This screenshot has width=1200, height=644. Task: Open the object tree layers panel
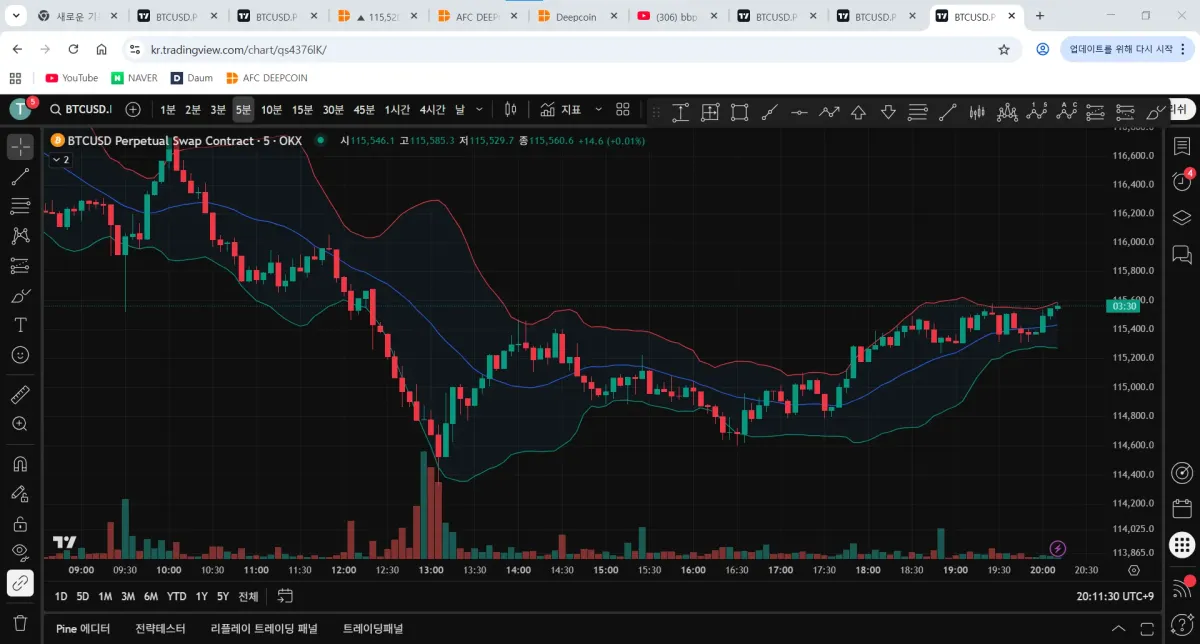[1181, 218]
